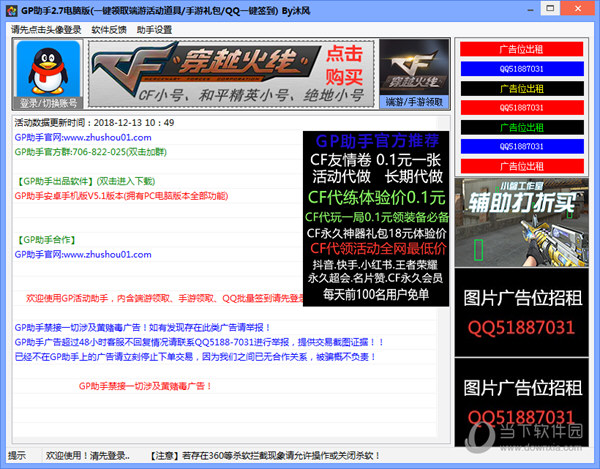Select the 广告超过48小时客服不回复 notice line
The width and height of the screenshot is (600, 469).
coord(199,342)
